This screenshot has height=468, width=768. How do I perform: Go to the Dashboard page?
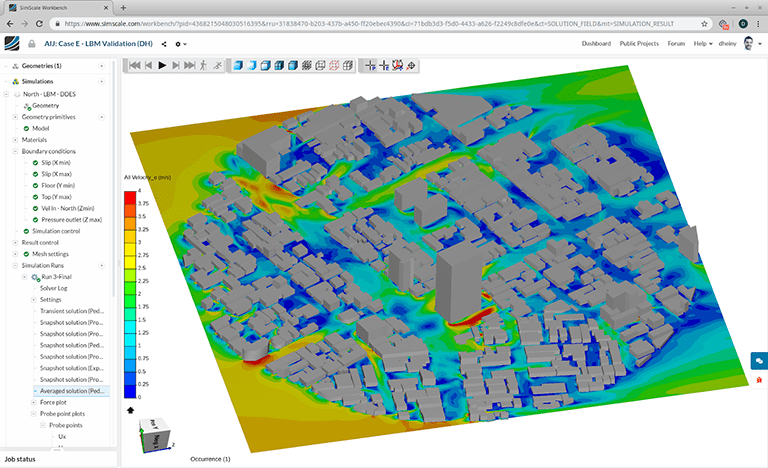[x=596, y=44]
